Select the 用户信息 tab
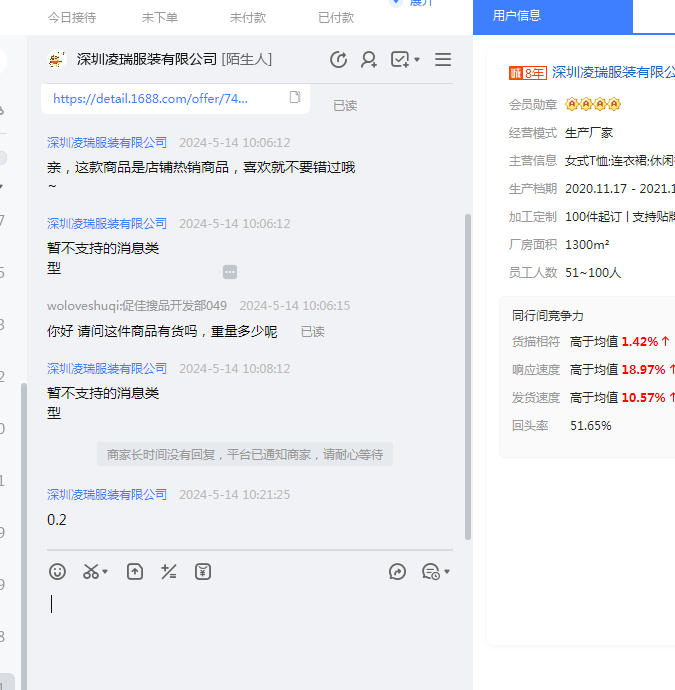This screenshot has width=675, height=690. pyautogui.click(x=517, y=16)
